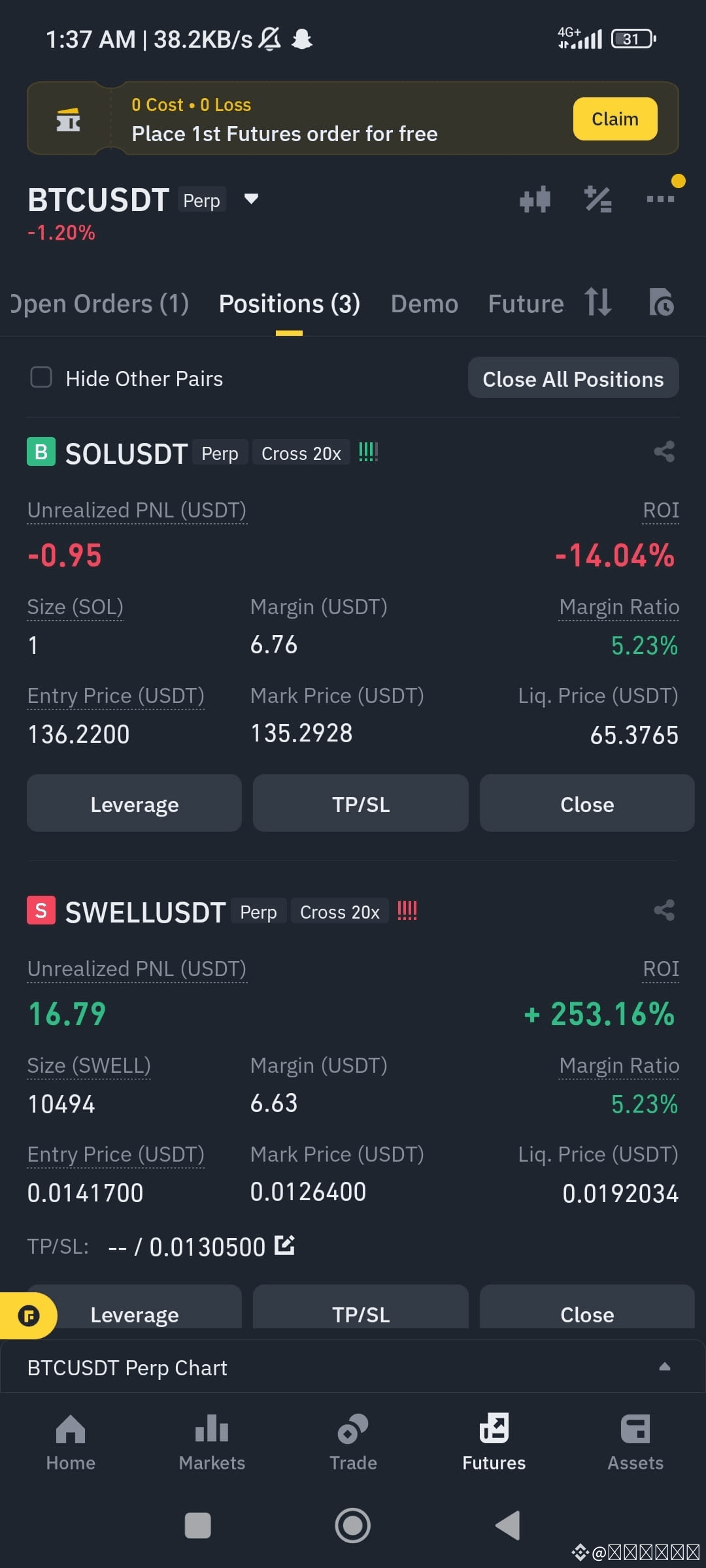Open the percent calculator icon
The height and width of the screenshot is (1568, 706).
597,199
